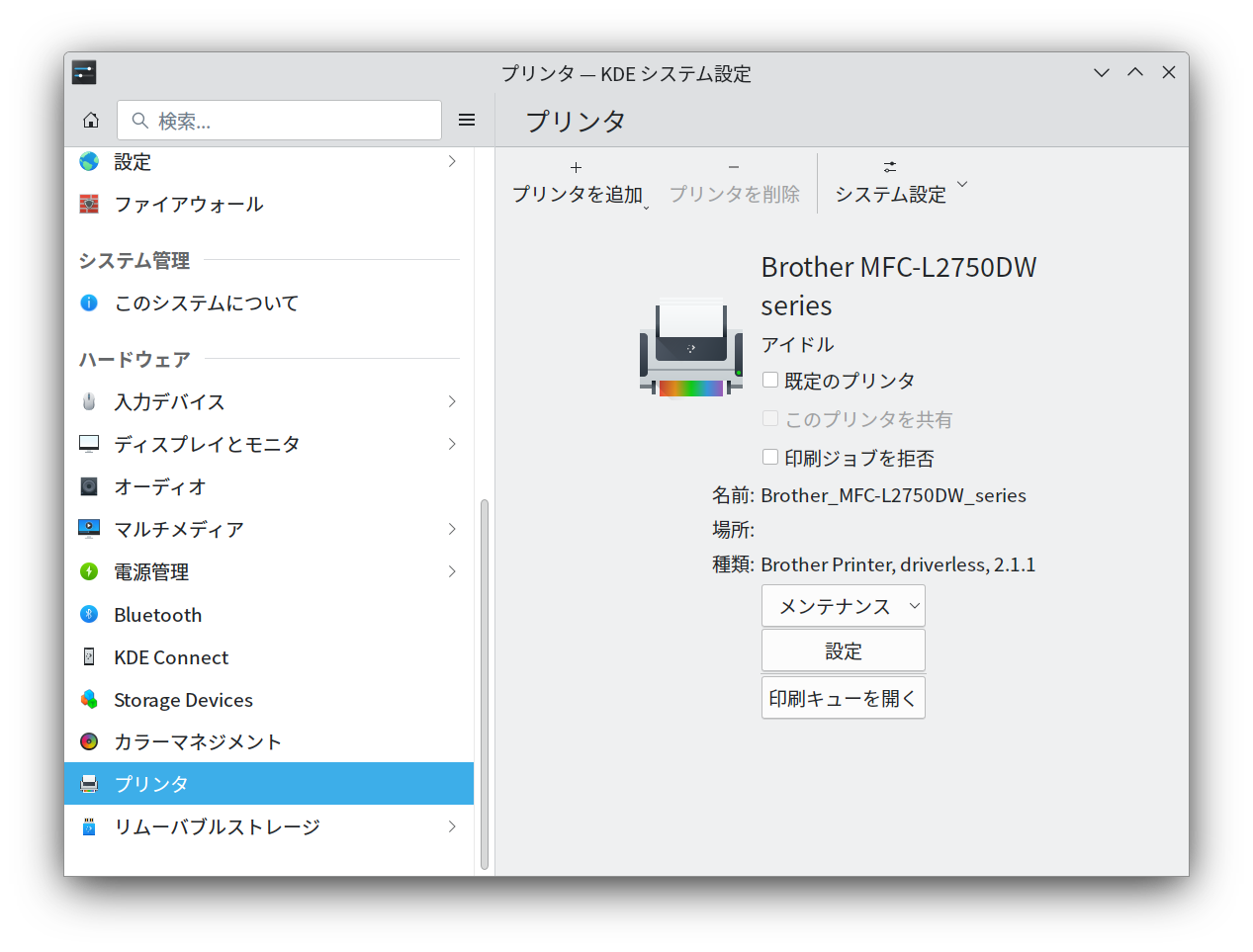1253x952 pixels.
Task: Click プリンタを削除 toolbar label
Action: click(735, 195)
